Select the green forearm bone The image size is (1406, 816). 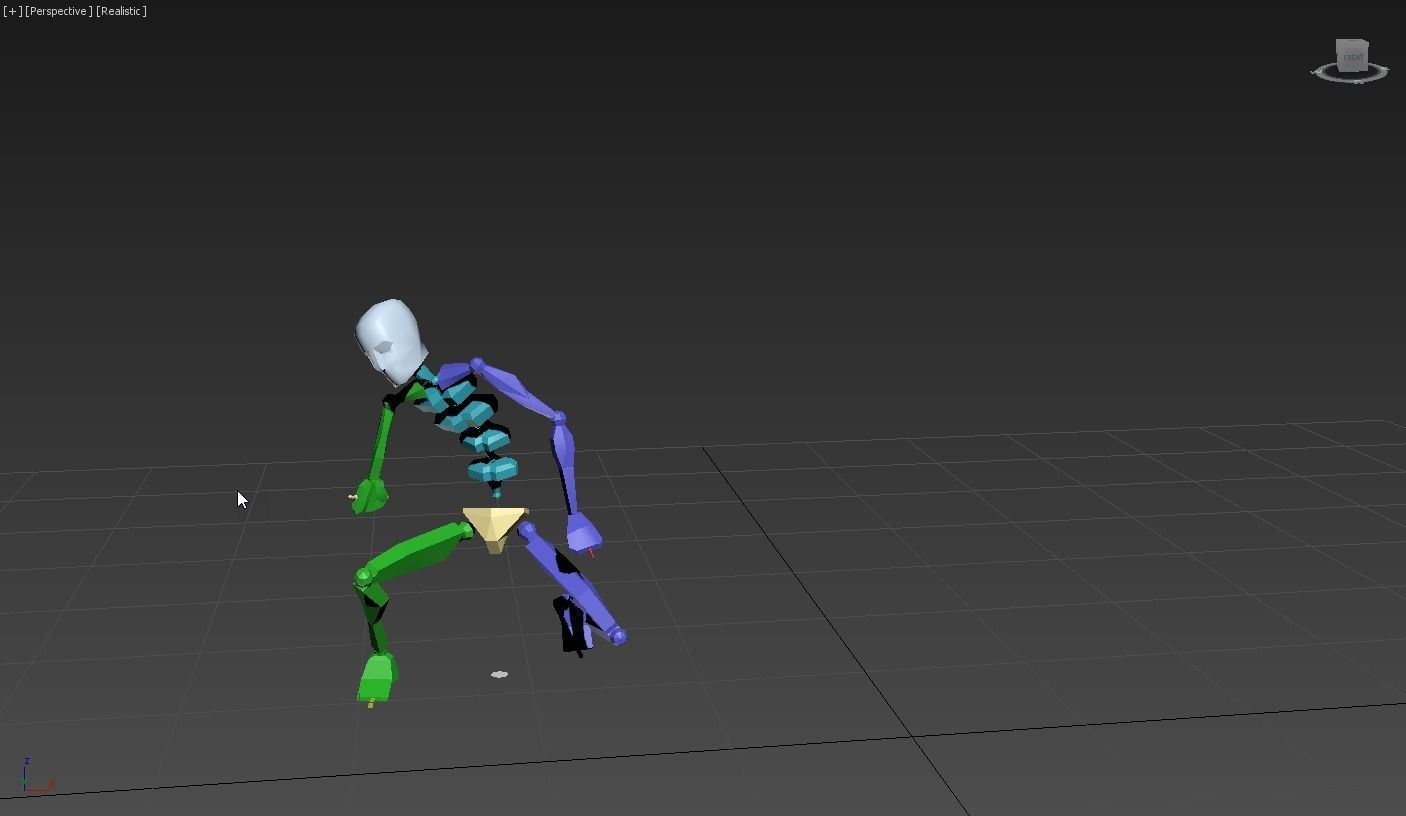[381, 442]
